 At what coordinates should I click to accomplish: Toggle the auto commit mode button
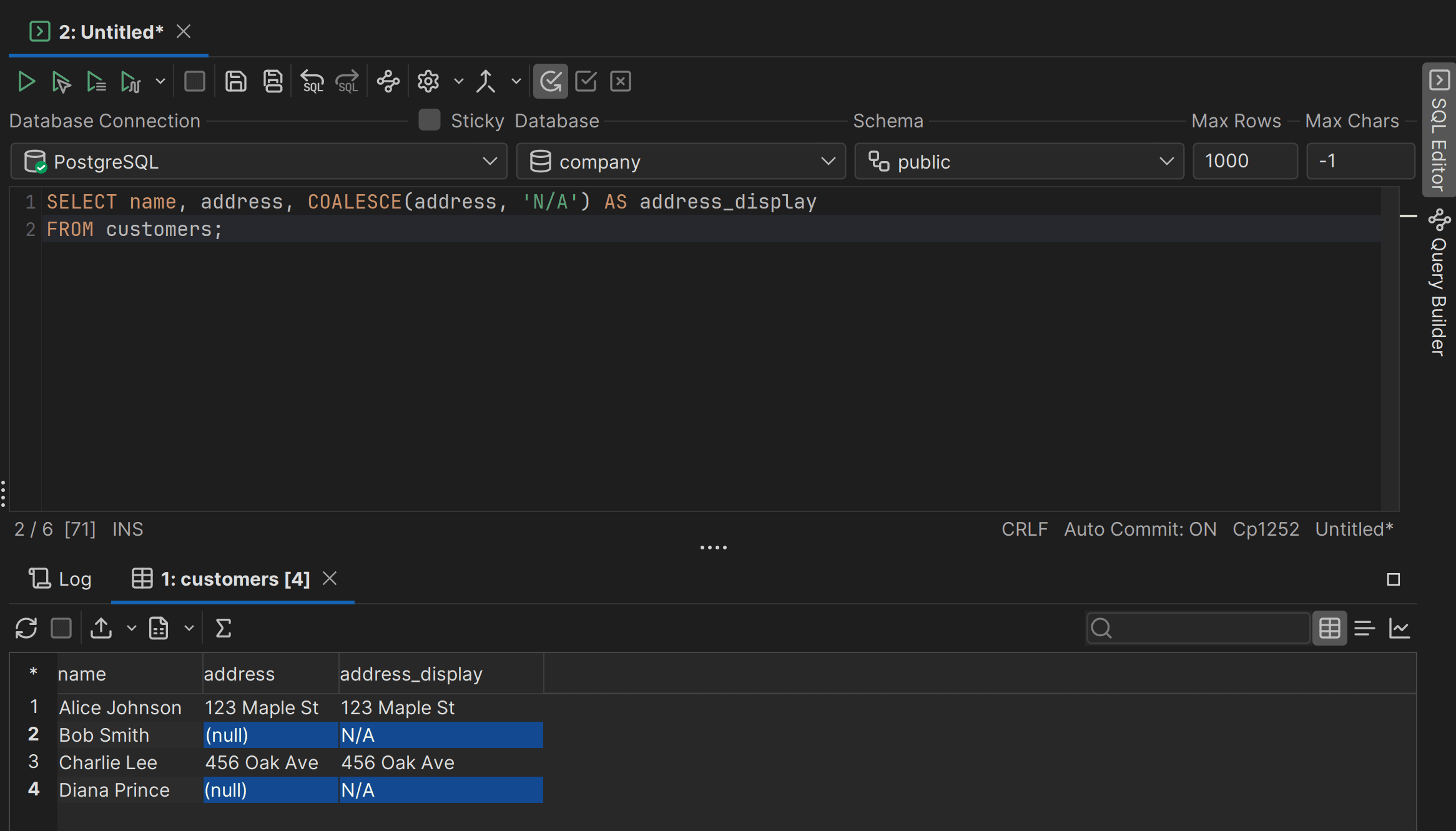pos(550,82)
